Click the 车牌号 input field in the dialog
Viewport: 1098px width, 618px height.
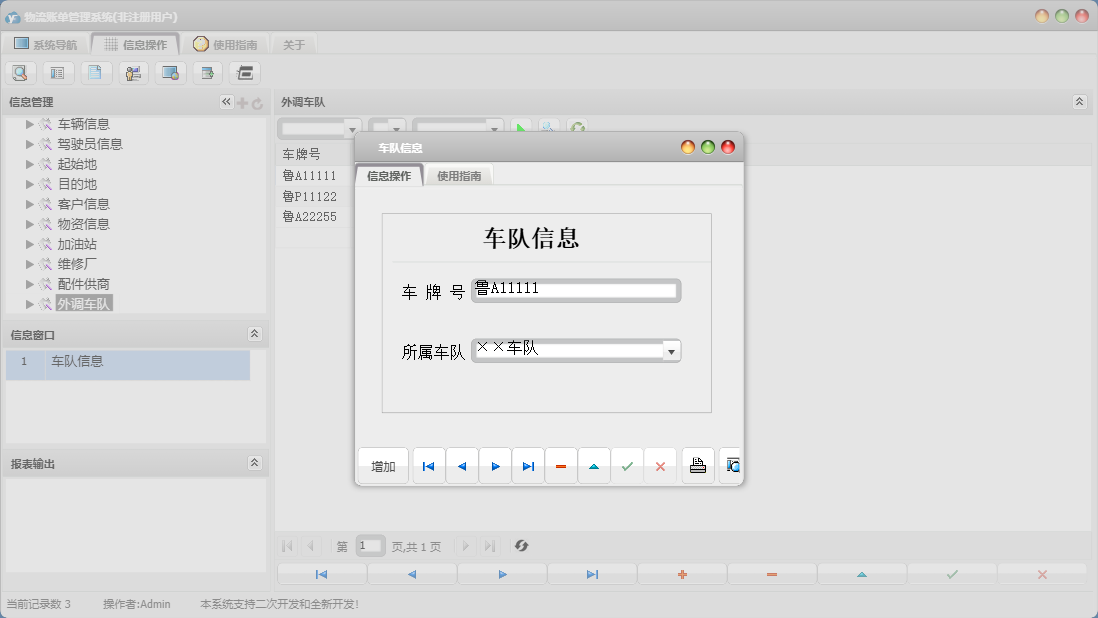(575, 290)
